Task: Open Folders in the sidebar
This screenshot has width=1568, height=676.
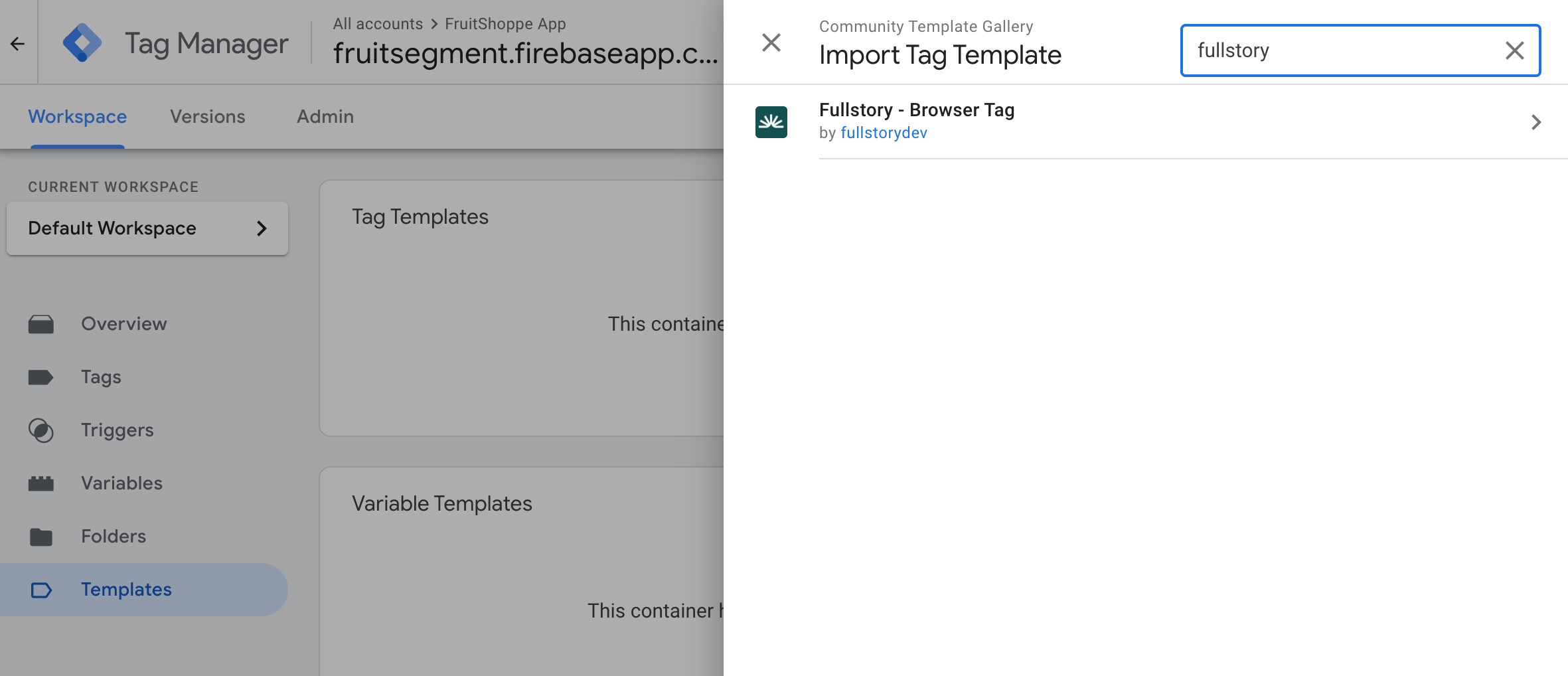Action: [114, 537]
